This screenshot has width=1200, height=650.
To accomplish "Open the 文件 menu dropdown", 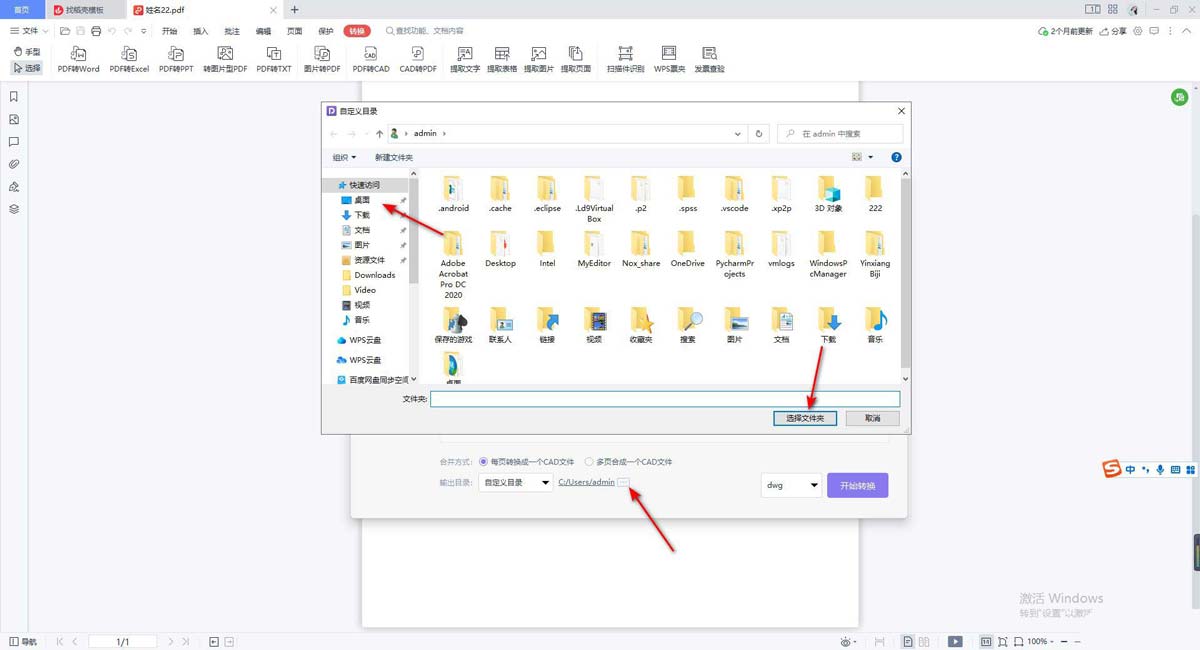I will click(29, 31).
